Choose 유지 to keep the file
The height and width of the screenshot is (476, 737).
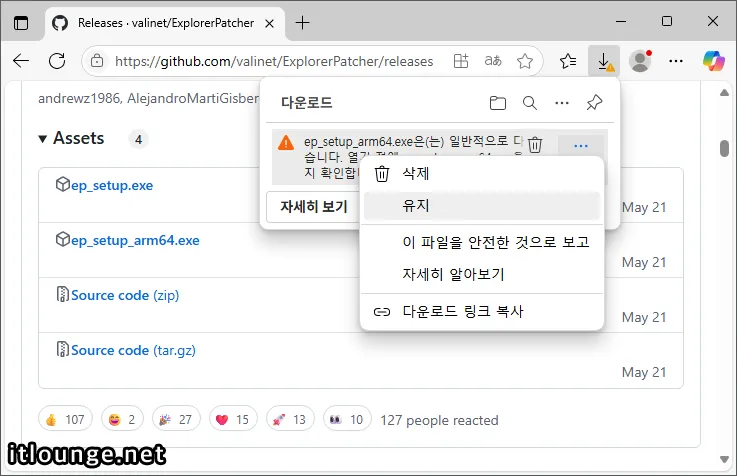coord(481,206)
